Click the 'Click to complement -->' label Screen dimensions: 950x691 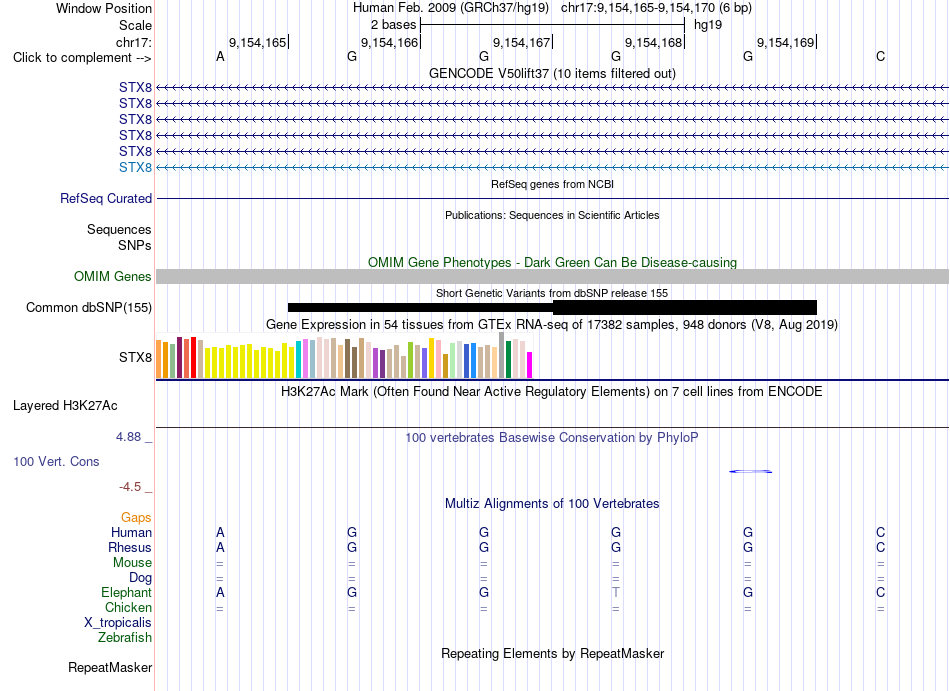click(x=82, y=58)
